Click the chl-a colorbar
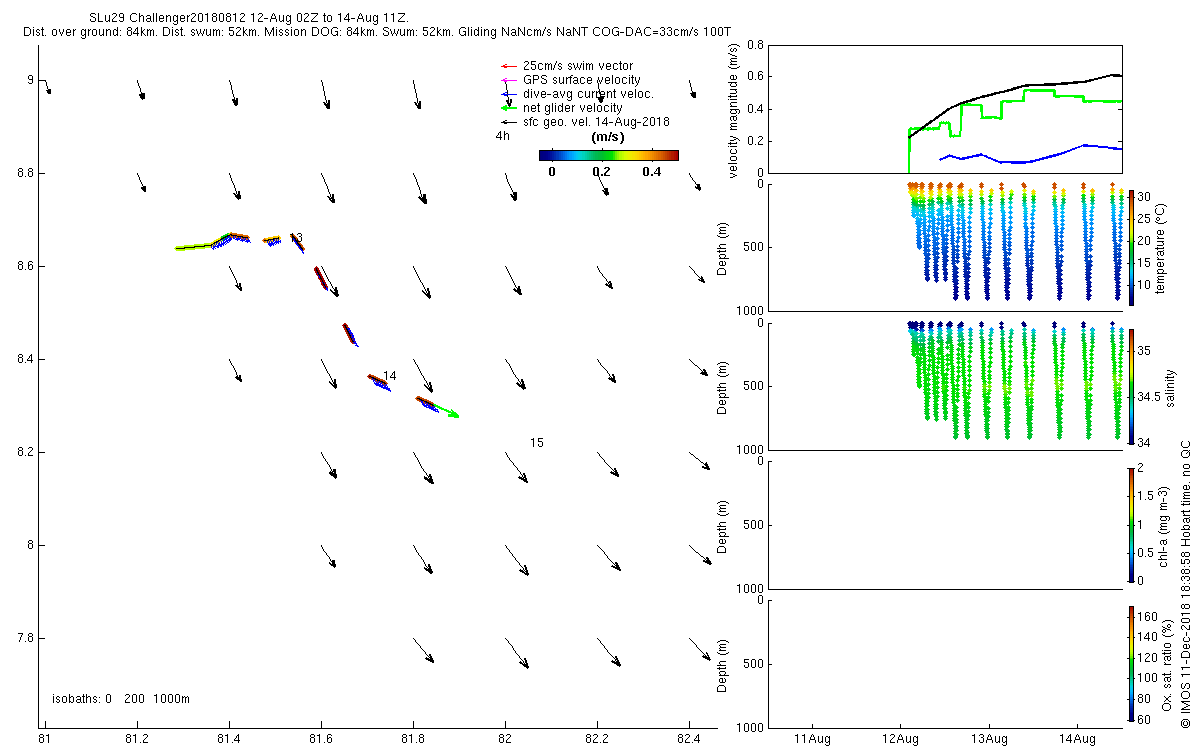 1131,524
